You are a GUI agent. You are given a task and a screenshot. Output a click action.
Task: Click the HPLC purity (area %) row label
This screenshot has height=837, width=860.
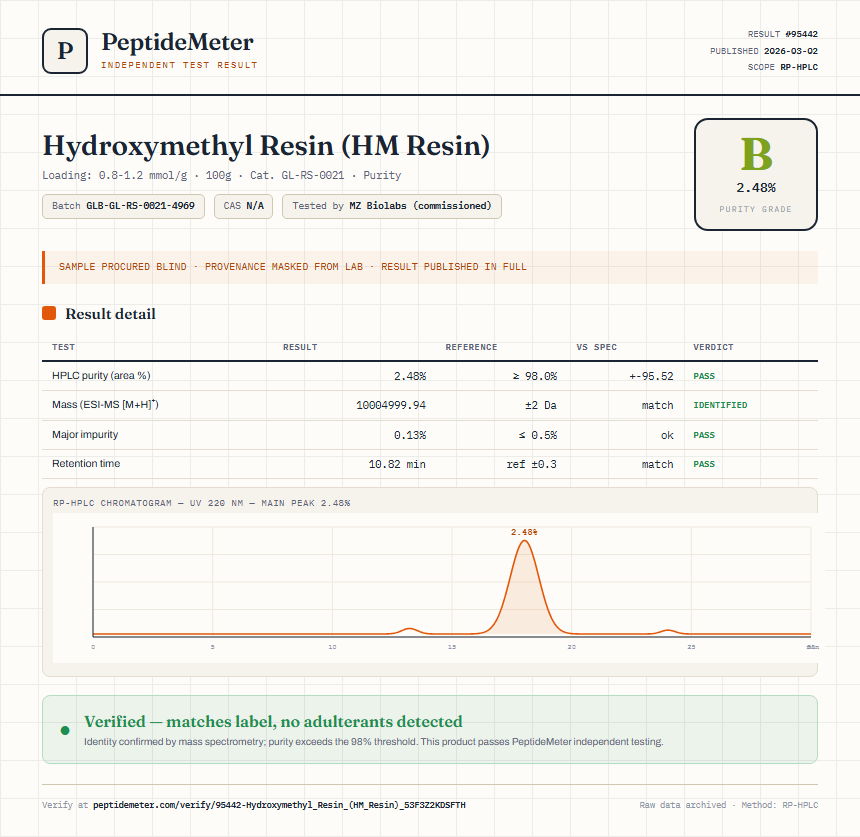click(x=101, y=376)
